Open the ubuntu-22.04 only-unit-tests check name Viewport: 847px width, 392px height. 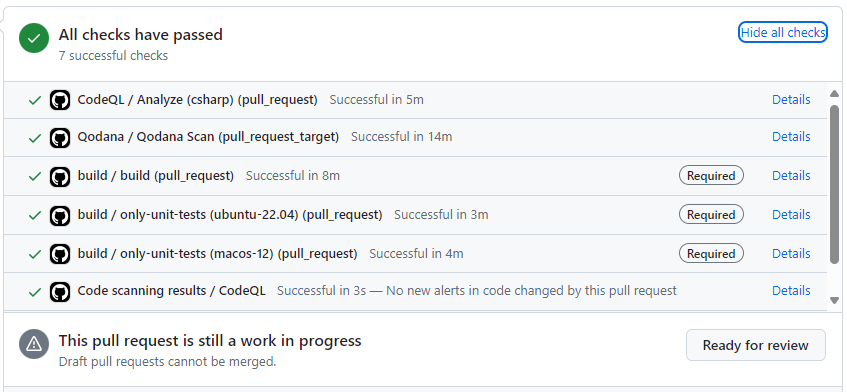click(230, 214)
